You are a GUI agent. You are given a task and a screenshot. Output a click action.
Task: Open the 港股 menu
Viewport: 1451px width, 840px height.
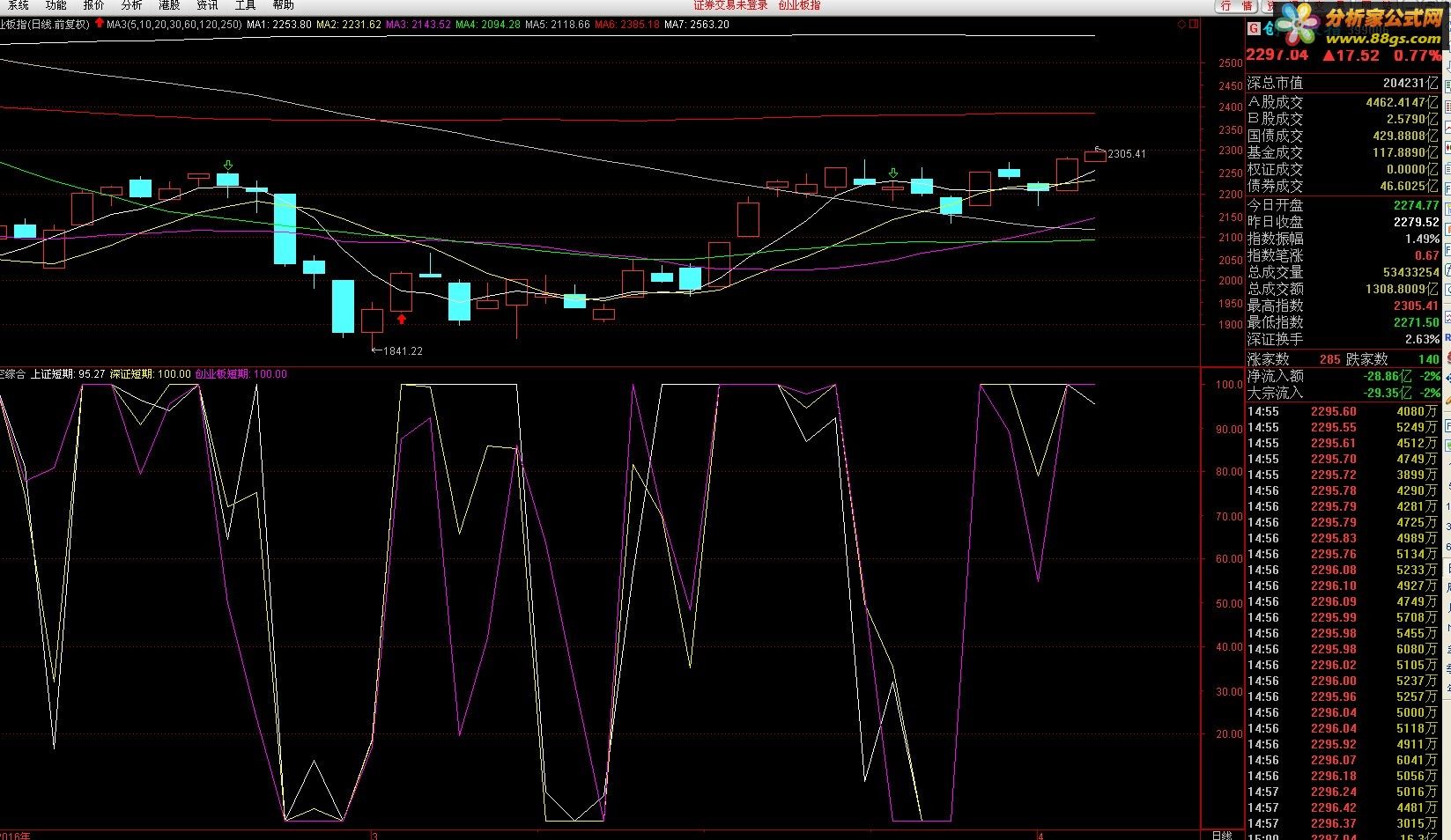pos(169,5)
